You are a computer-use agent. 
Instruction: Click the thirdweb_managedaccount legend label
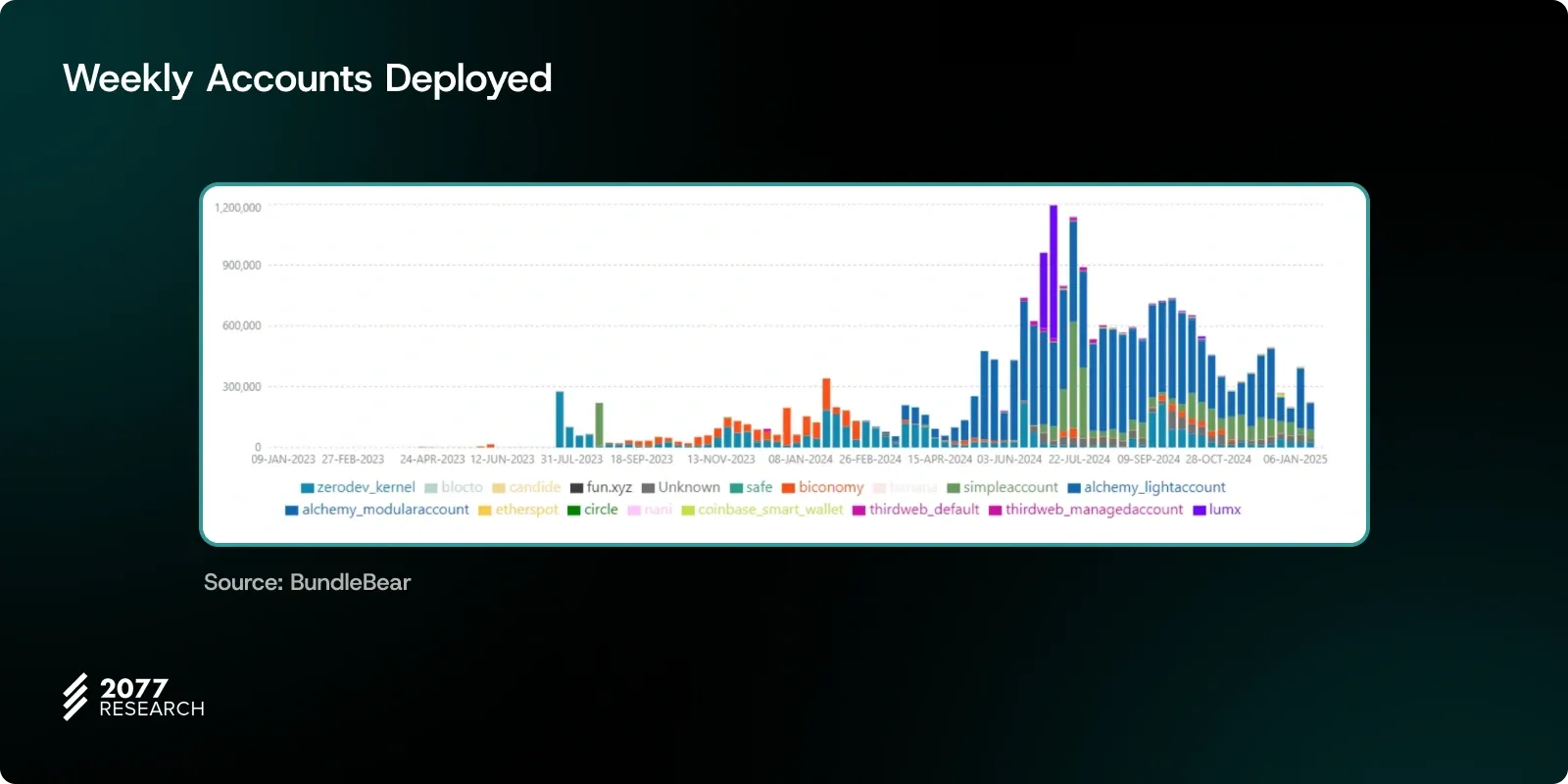pyautogui.click(x=1094, y=510)
